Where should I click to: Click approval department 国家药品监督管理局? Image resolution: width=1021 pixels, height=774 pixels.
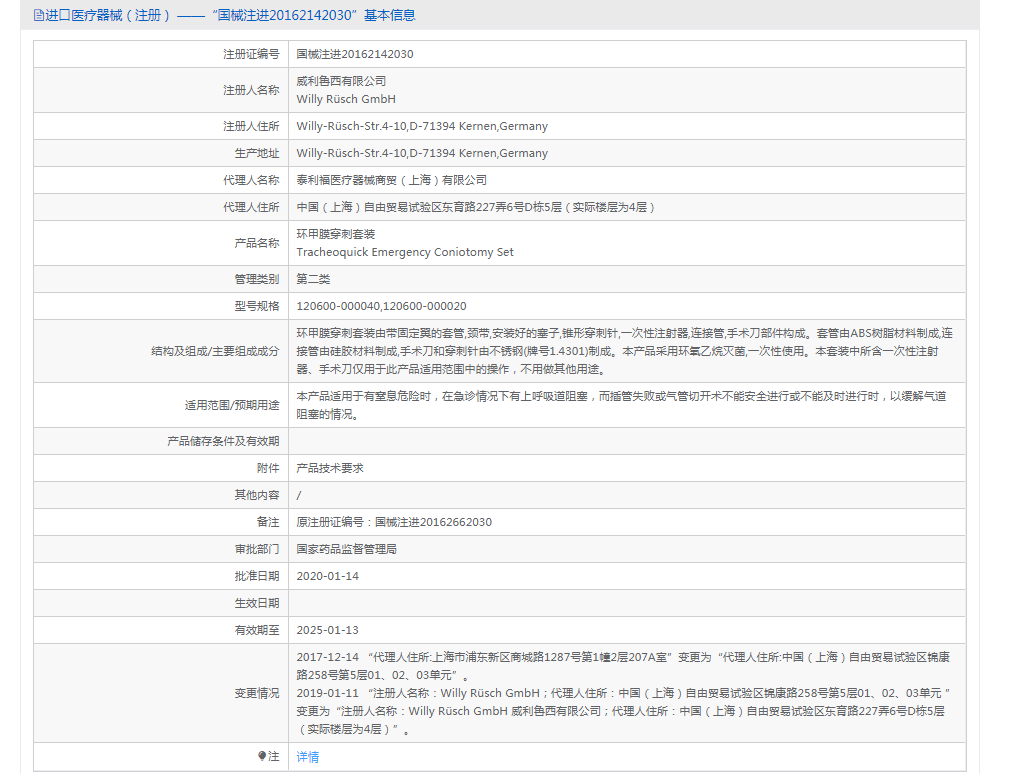(347, 549)
